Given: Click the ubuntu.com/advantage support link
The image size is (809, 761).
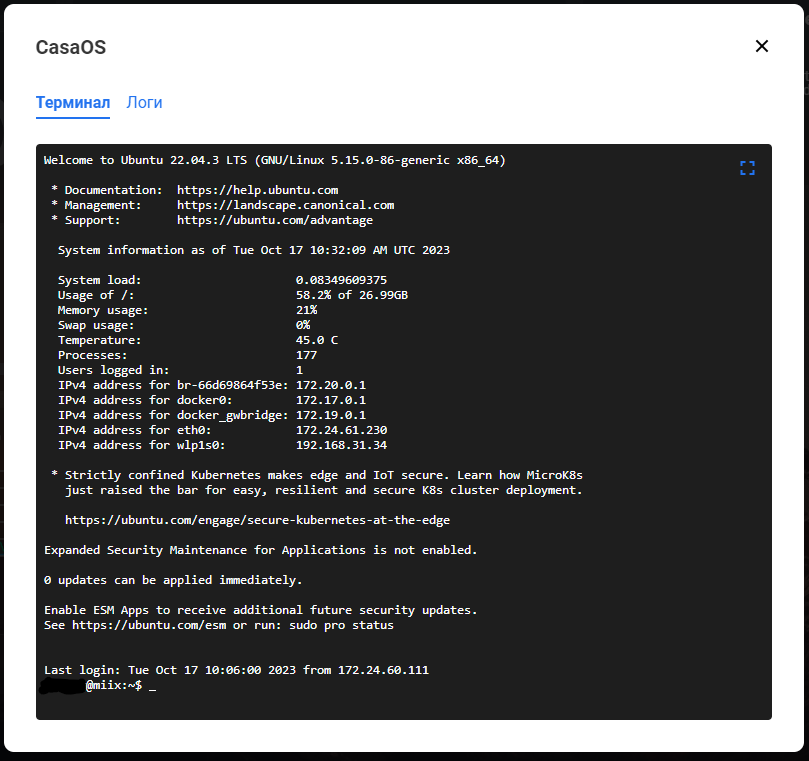Looking at the screenshot, I should [x=275, y=220].
